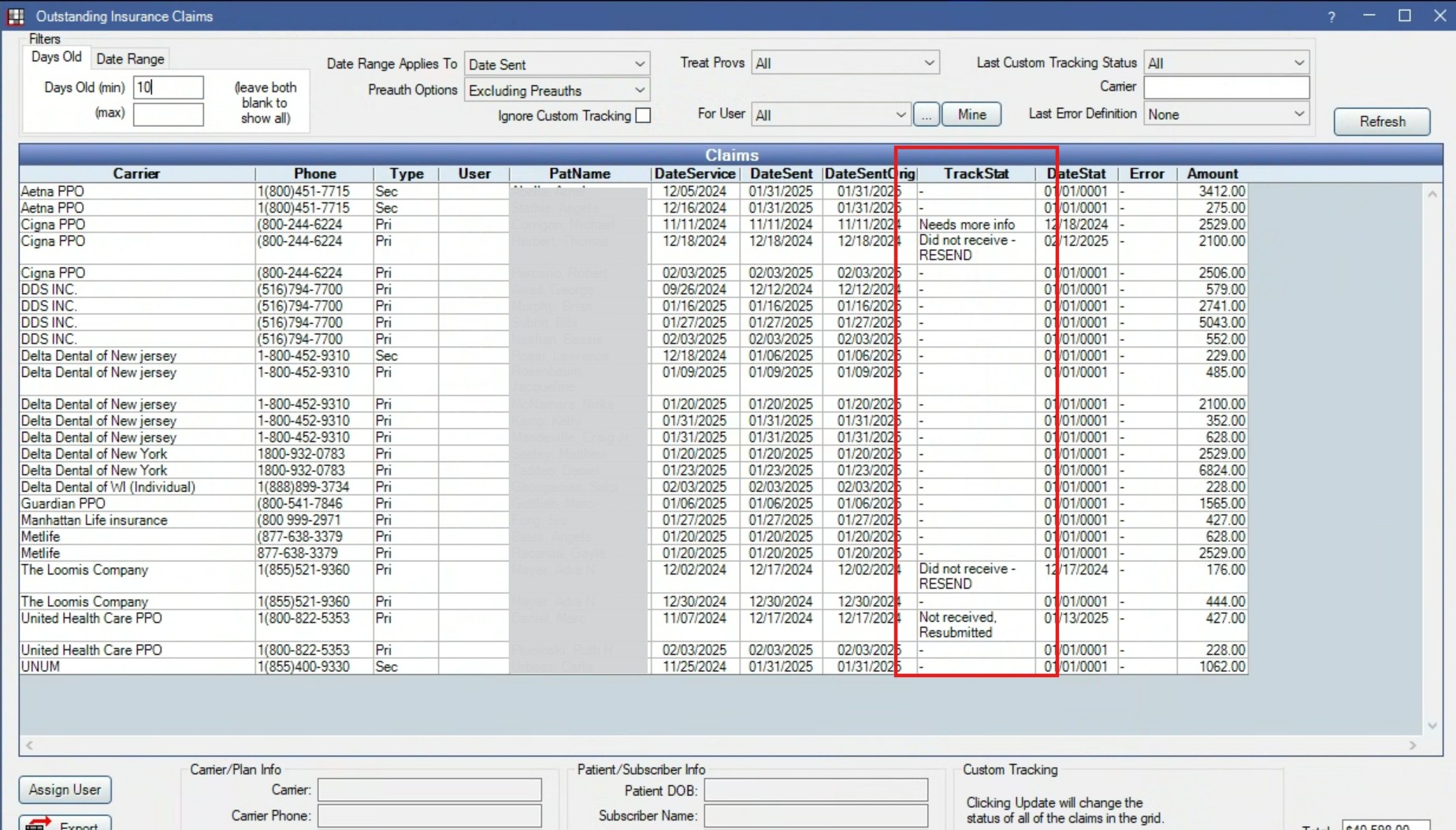The width and height of the screenshot is (1456, 830).
Task: Click the Carrier Phone field
Action: pos(429,816)
